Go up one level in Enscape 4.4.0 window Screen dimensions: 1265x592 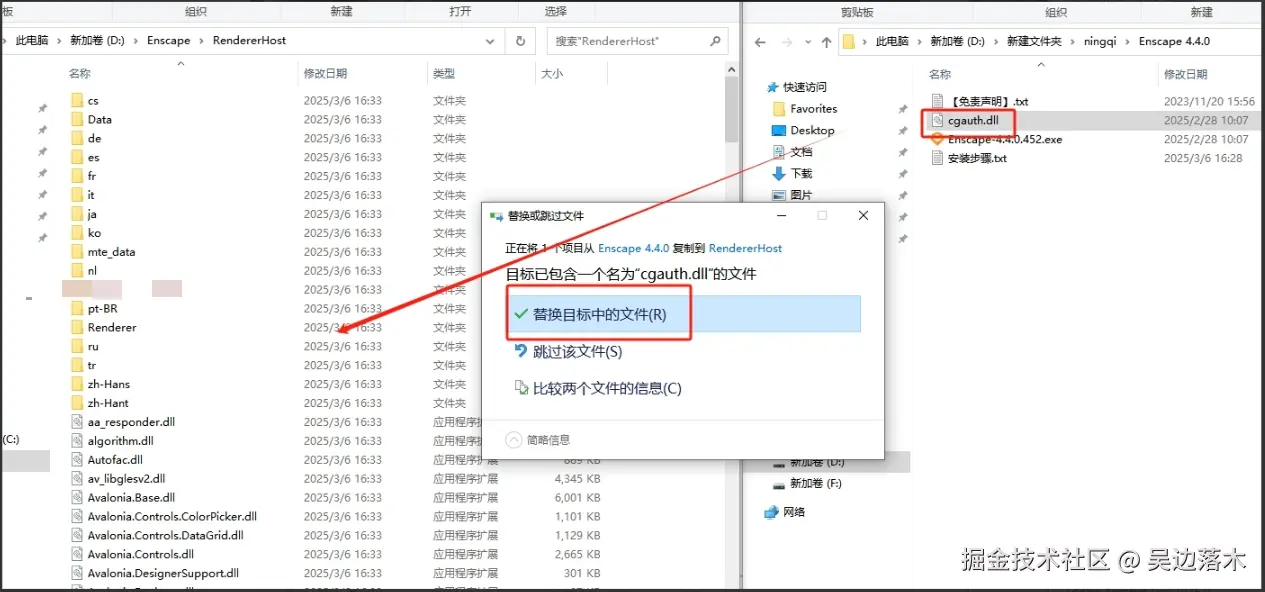coord(826,42)
